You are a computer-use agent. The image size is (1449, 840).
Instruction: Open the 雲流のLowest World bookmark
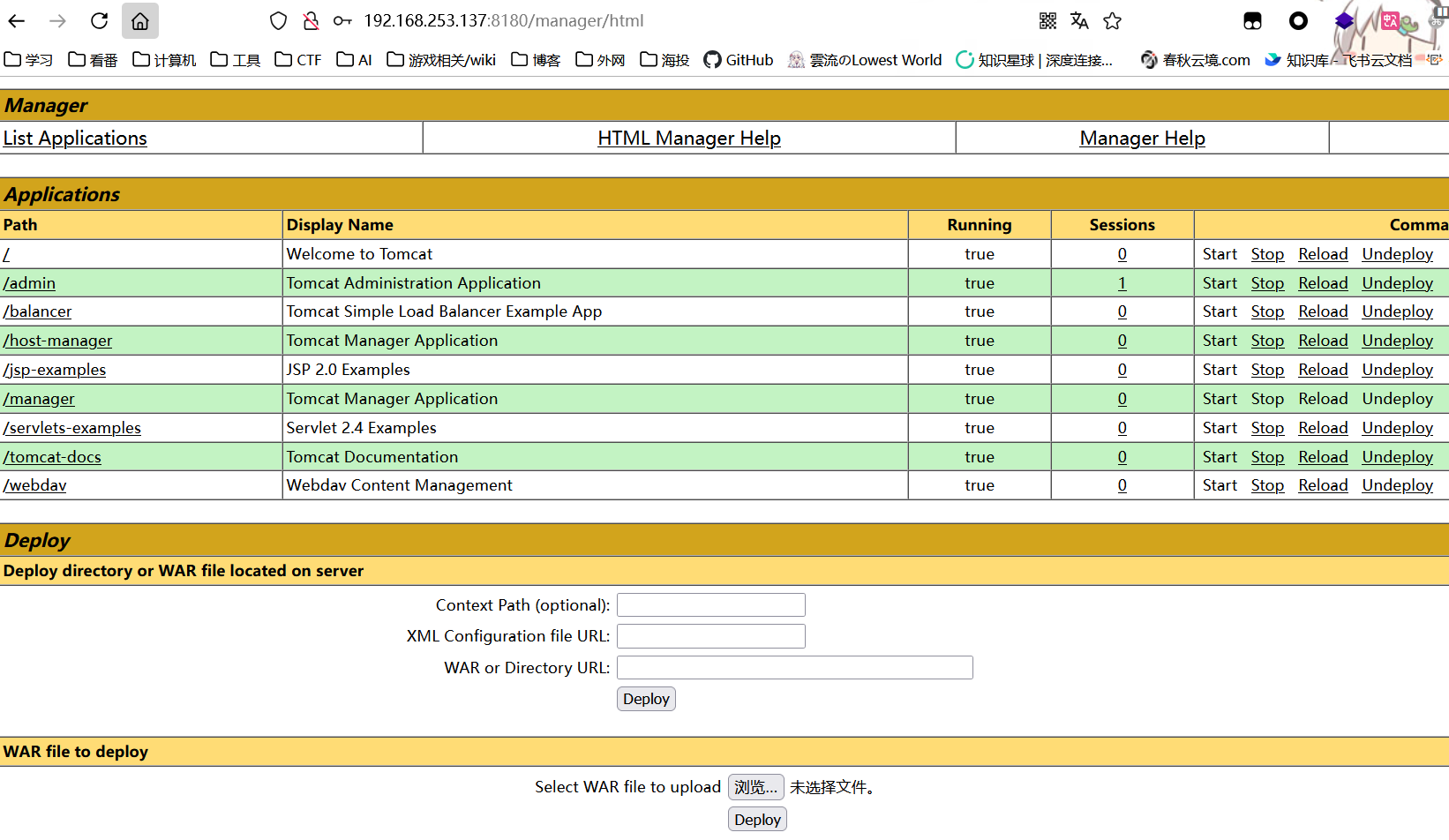coord(865,60)
